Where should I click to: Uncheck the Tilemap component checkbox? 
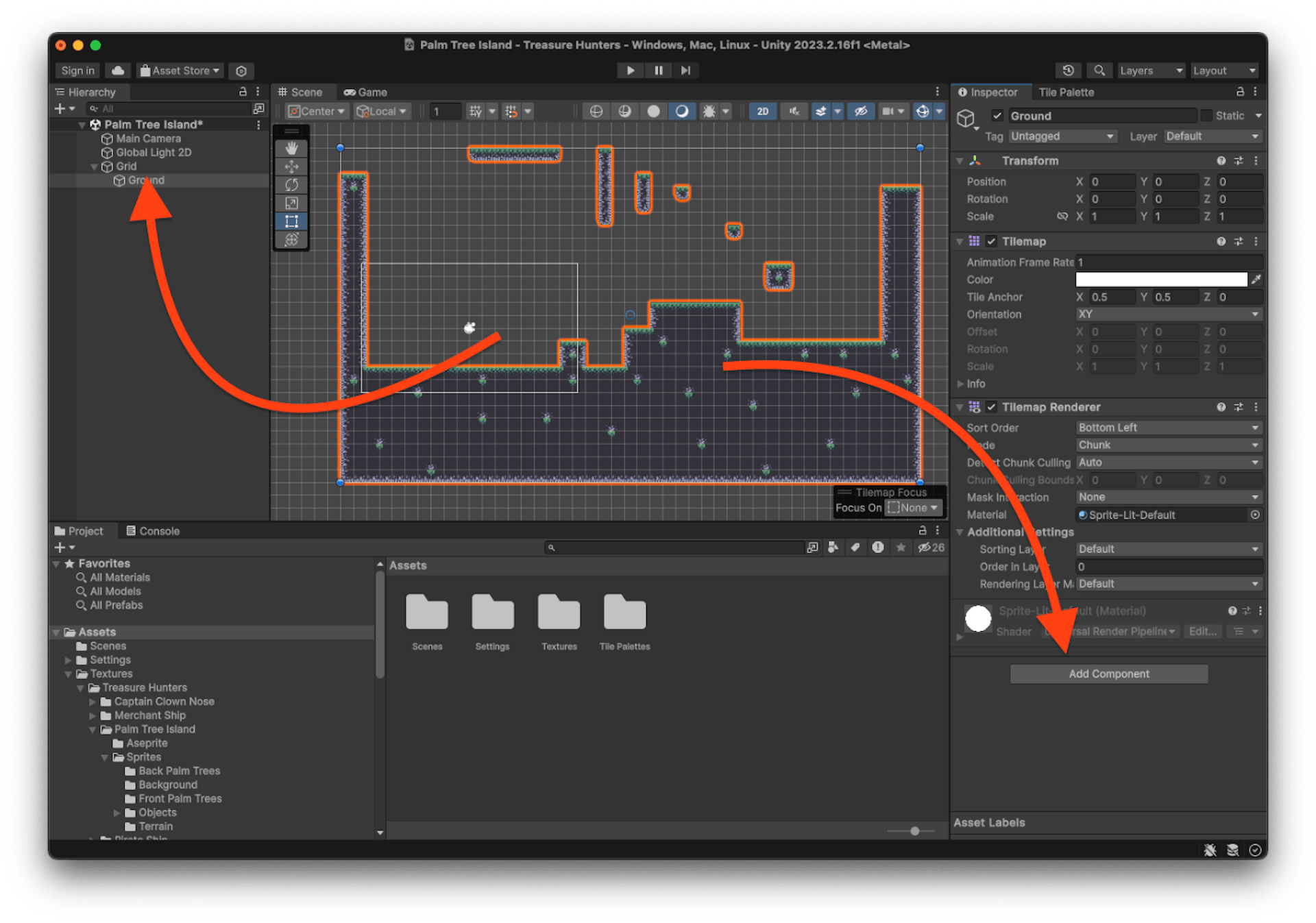click(x=992, y=241)
